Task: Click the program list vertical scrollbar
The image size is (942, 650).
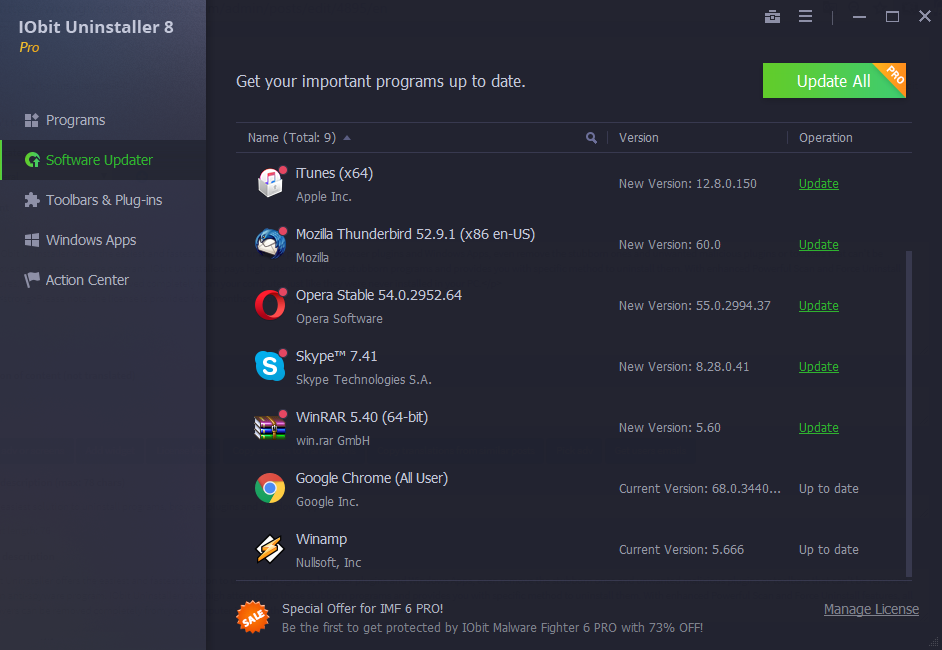Action: (909, 413)
